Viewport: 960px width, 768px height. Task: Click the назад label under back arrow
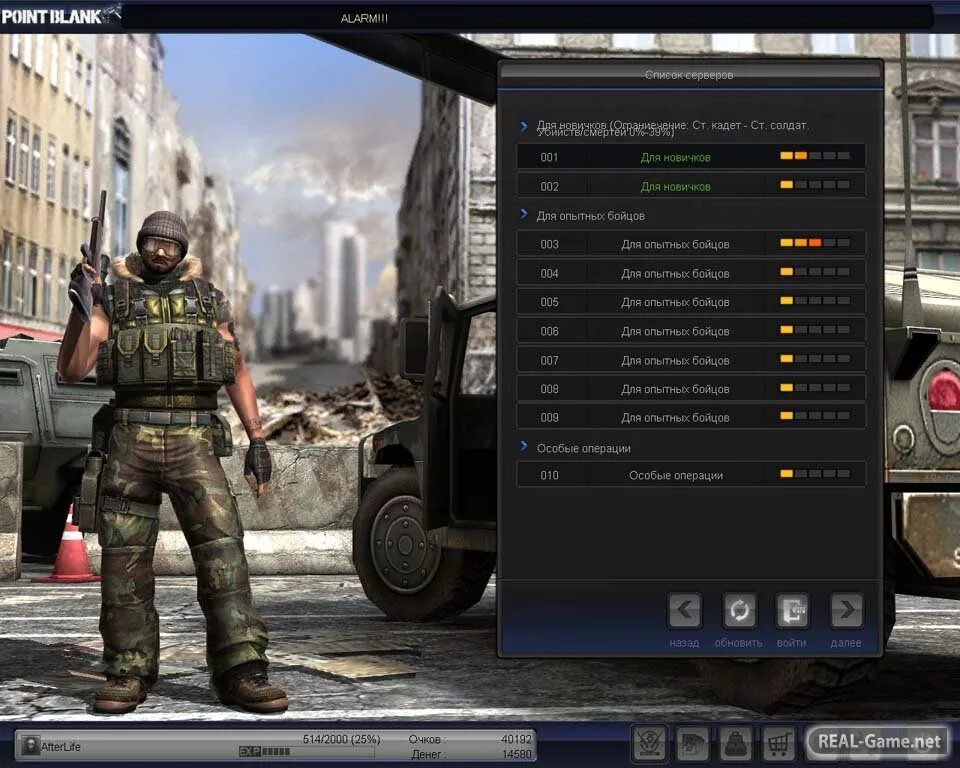pos(684,643)
